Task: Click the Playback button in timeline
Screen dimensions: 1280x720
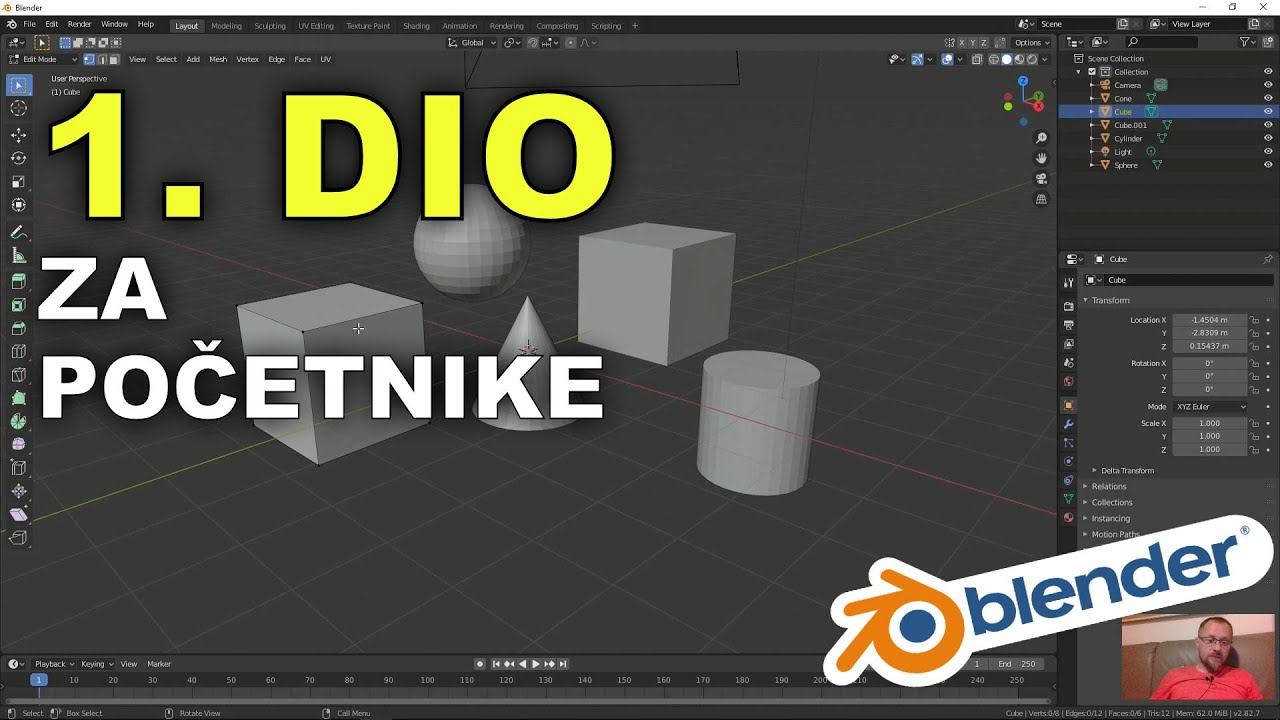Action: pos(54,664)
